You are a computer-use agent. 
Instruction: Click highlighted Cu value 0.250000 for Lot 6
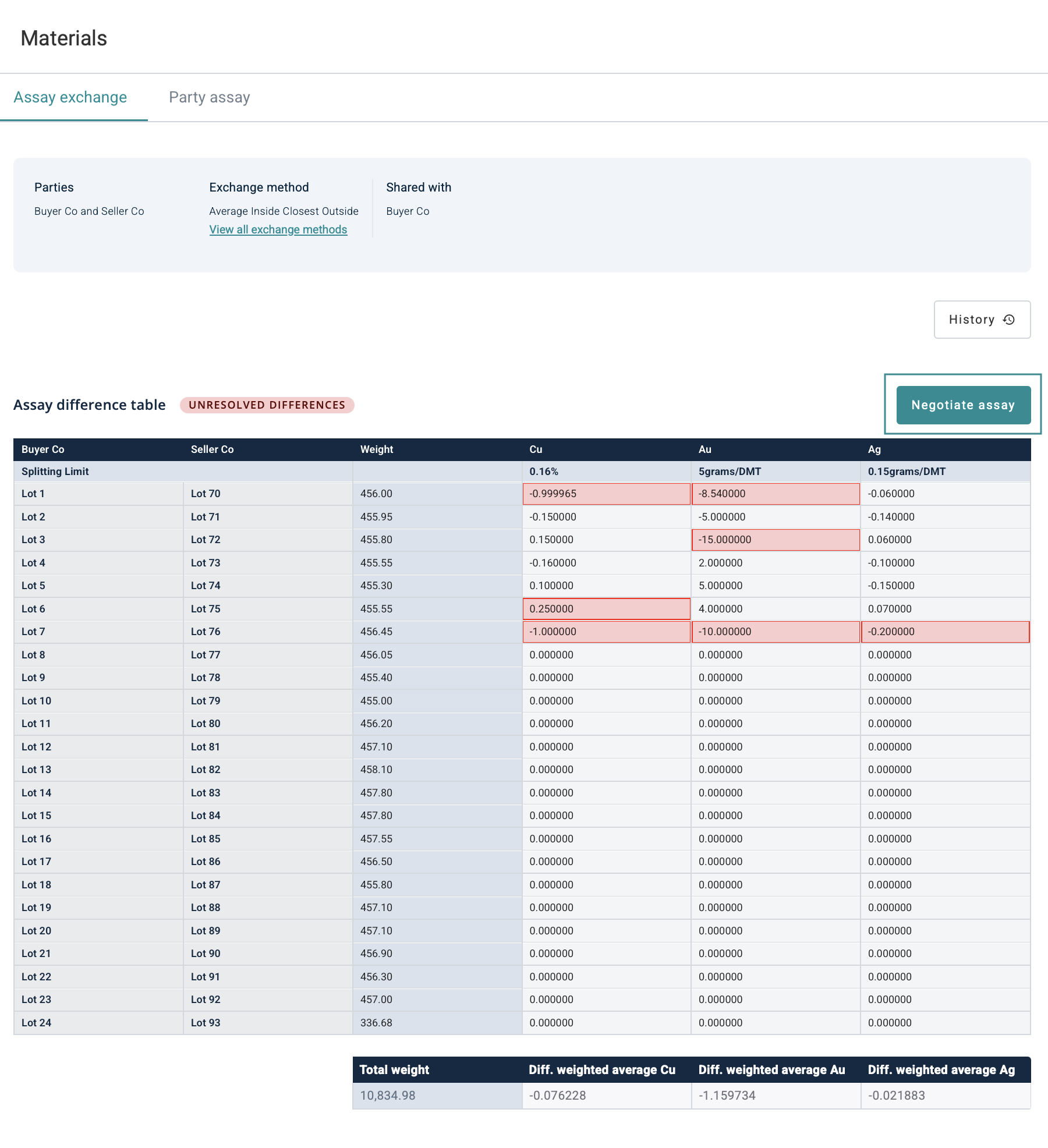pyautogui.click(x=606, y=609)
